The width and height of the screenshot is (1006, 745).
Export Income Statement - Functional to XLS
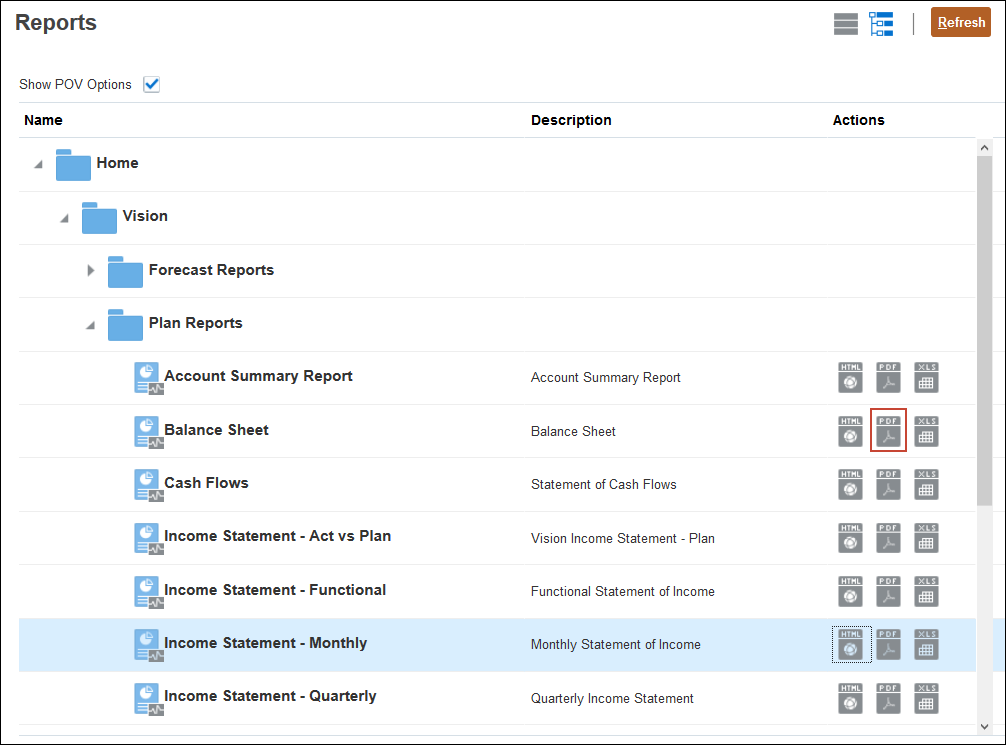tap(926, 592)
